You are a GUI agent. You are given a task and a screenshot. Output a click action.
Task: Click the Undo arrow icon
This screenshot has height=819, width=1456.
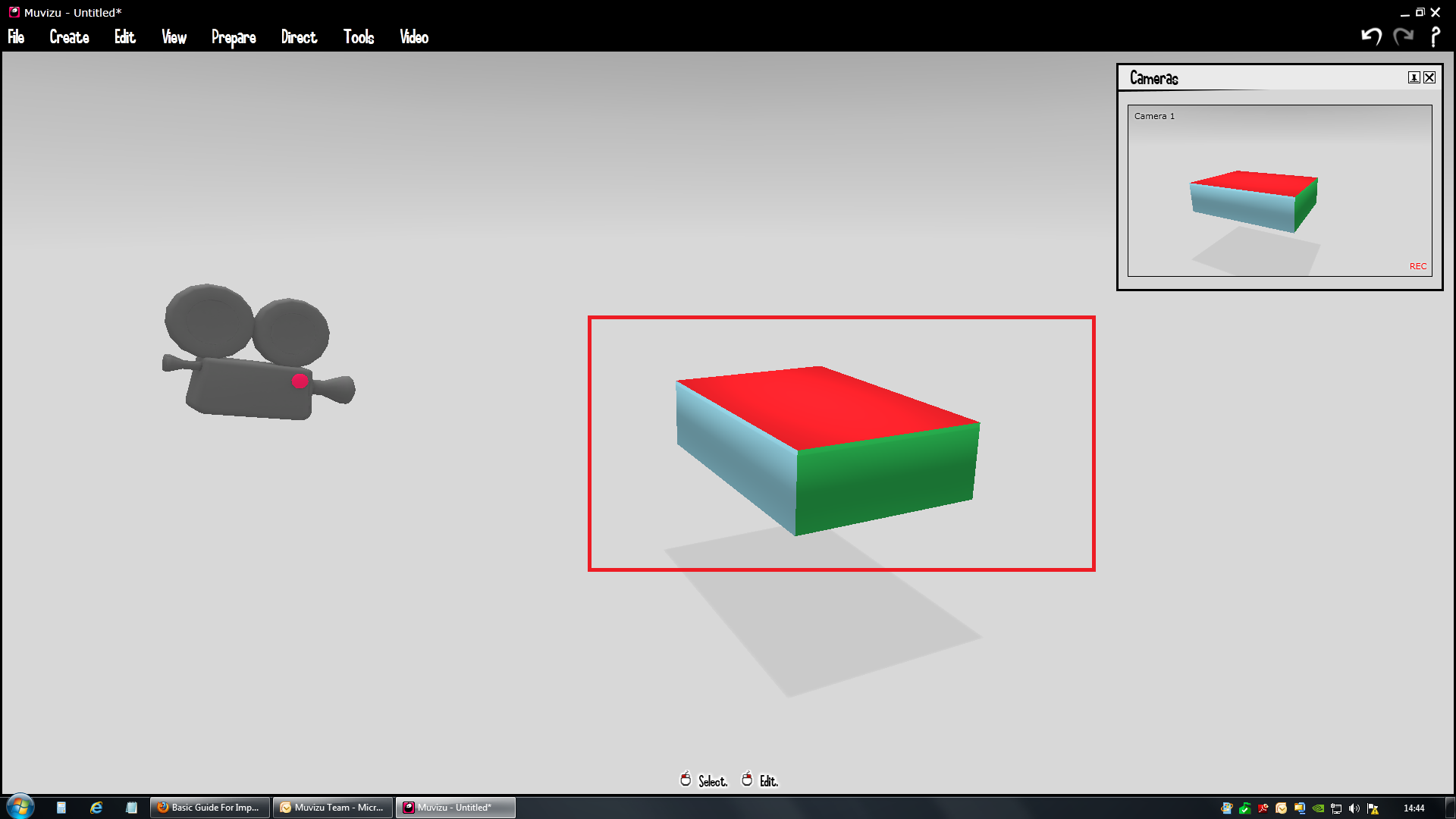1371,36
